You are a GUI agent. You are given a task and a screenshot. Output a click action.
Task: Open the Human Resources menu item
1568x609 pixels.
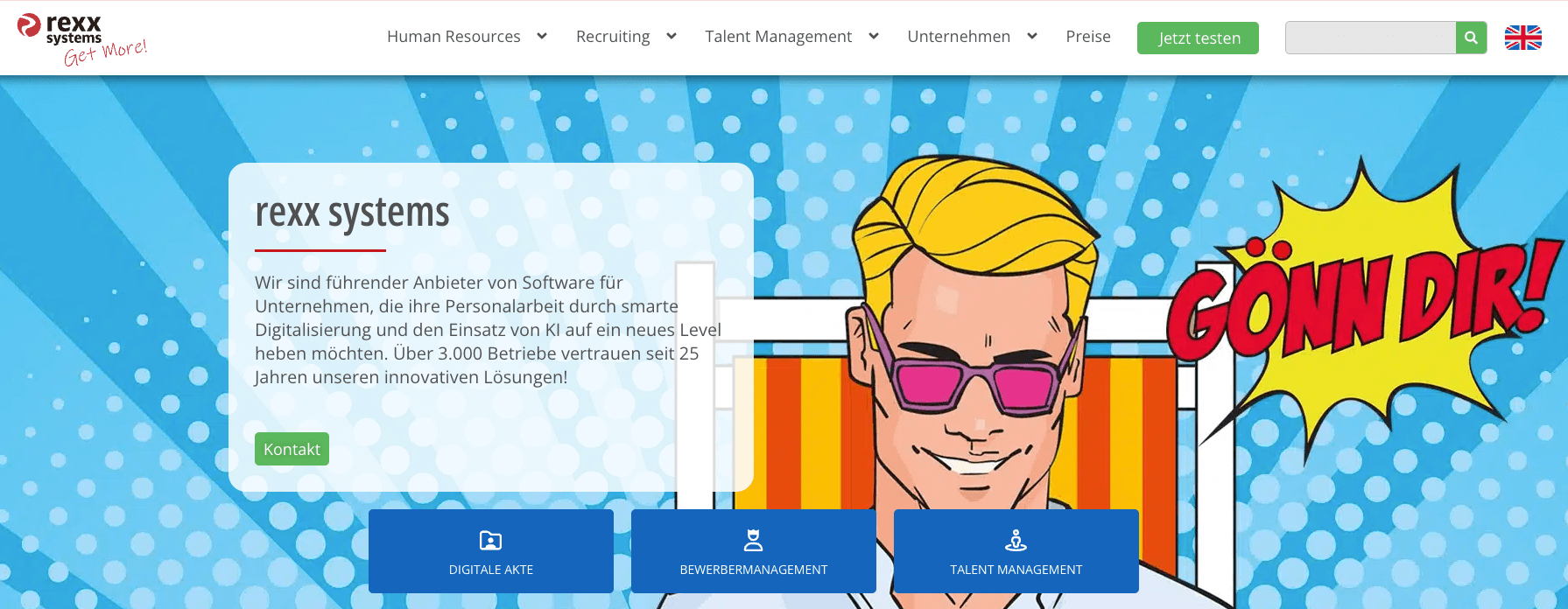[454, 37]
